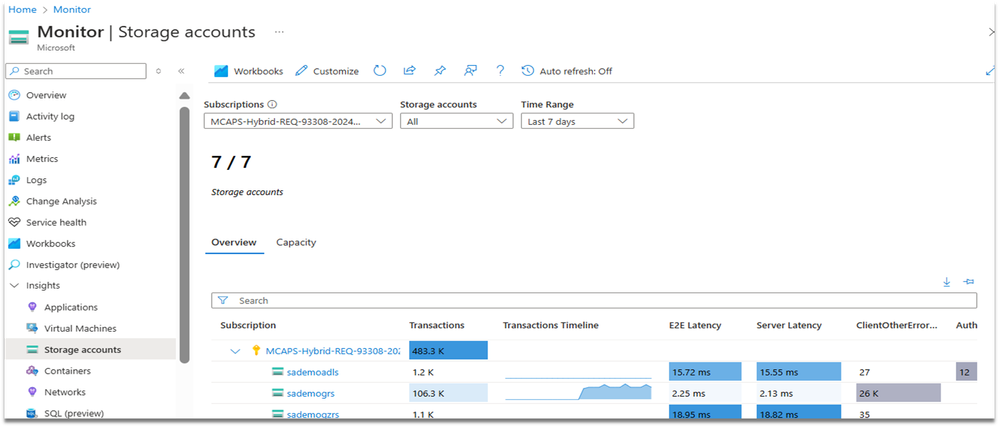Image resolution: width=999 pixels, height=427 pixels.
Task: Open the Time Range dropdown
Action: (577, 121)
